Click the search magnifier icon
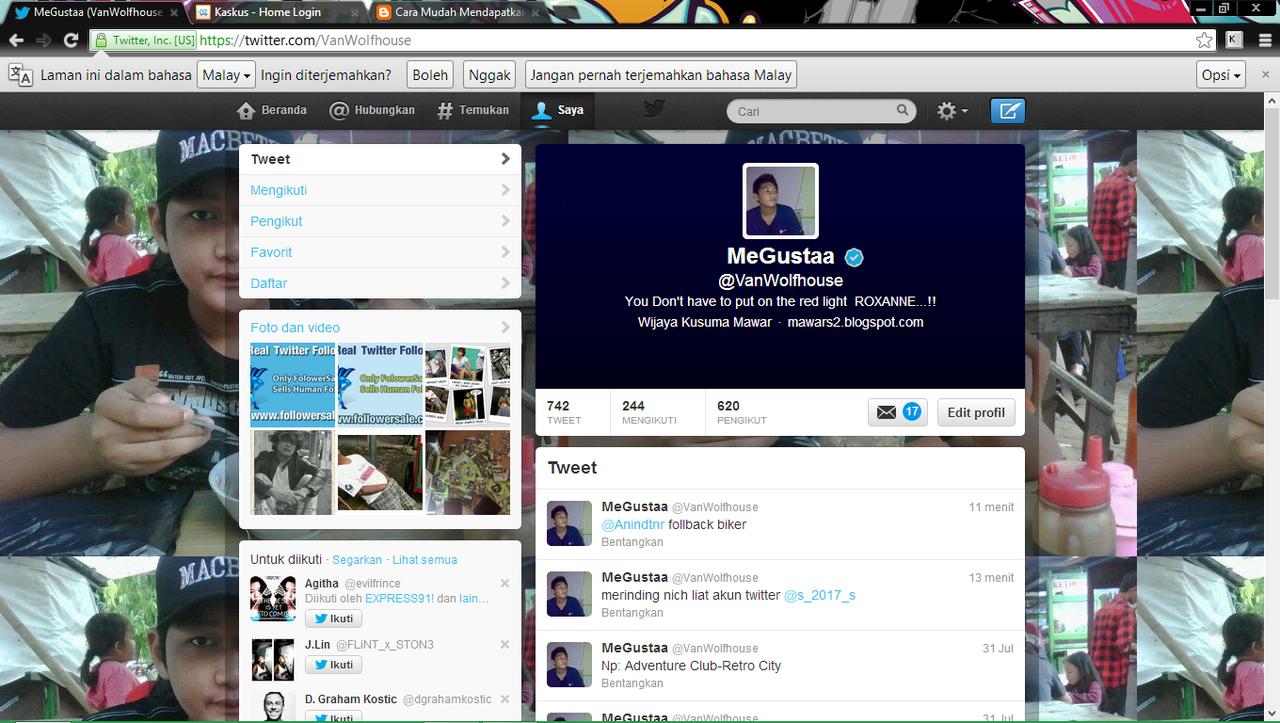Screen dimensions: 1280x723 (902, 111)
